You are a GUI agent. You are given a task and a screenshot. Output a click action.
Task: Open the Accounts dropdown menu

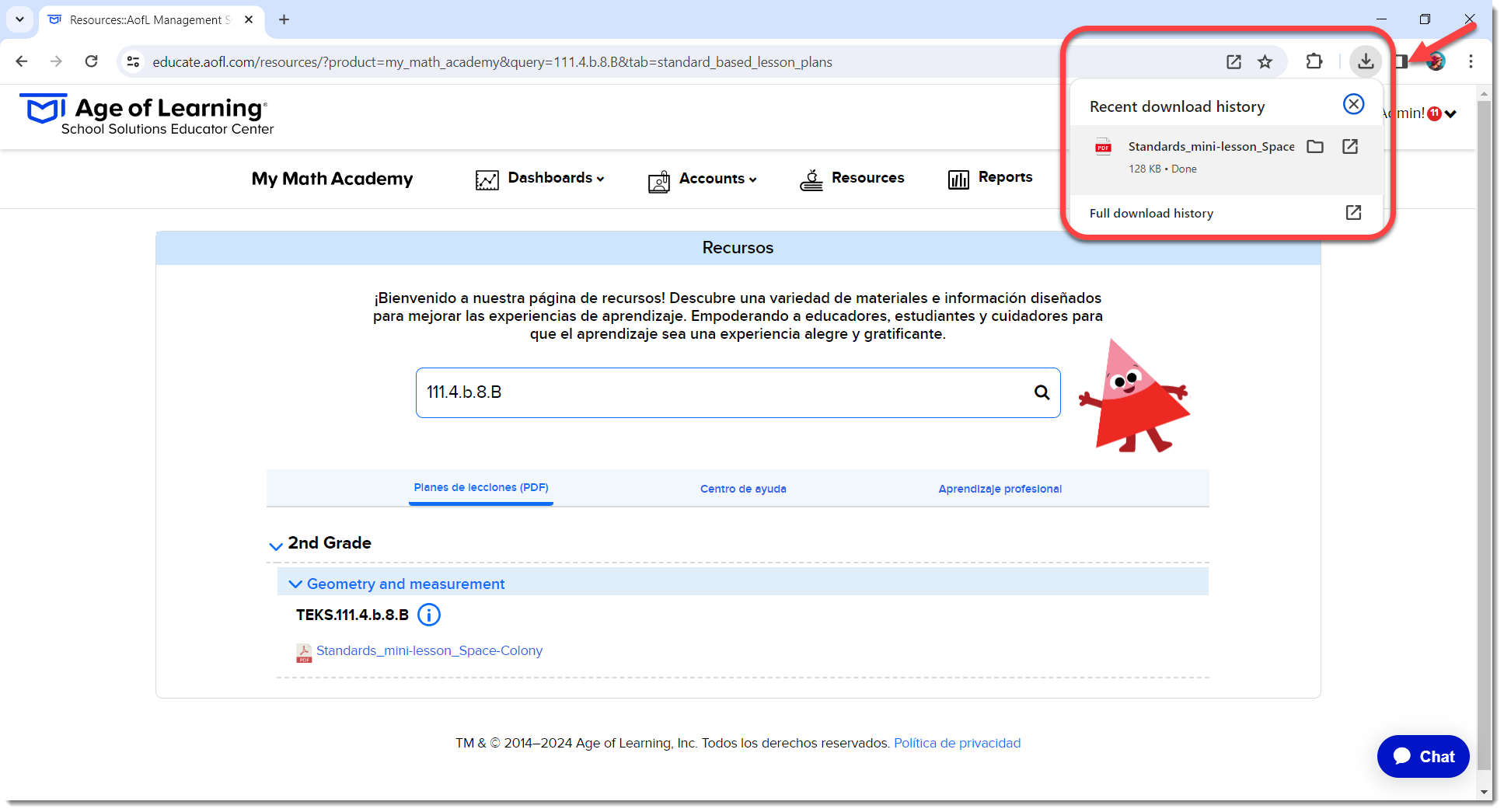pos(717,179)
